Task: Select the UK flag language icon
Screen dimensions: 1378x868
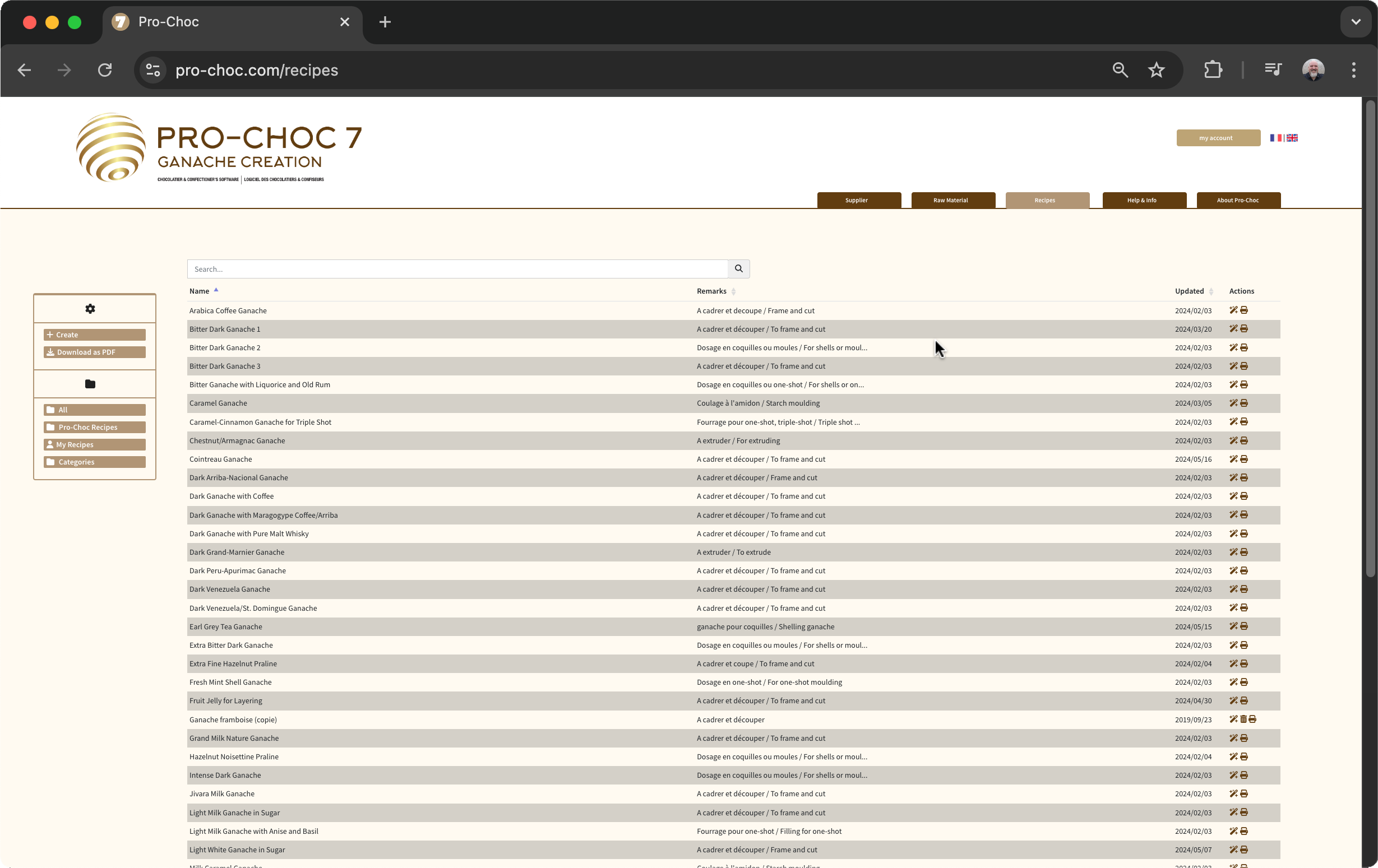Action: point(1292,138)
